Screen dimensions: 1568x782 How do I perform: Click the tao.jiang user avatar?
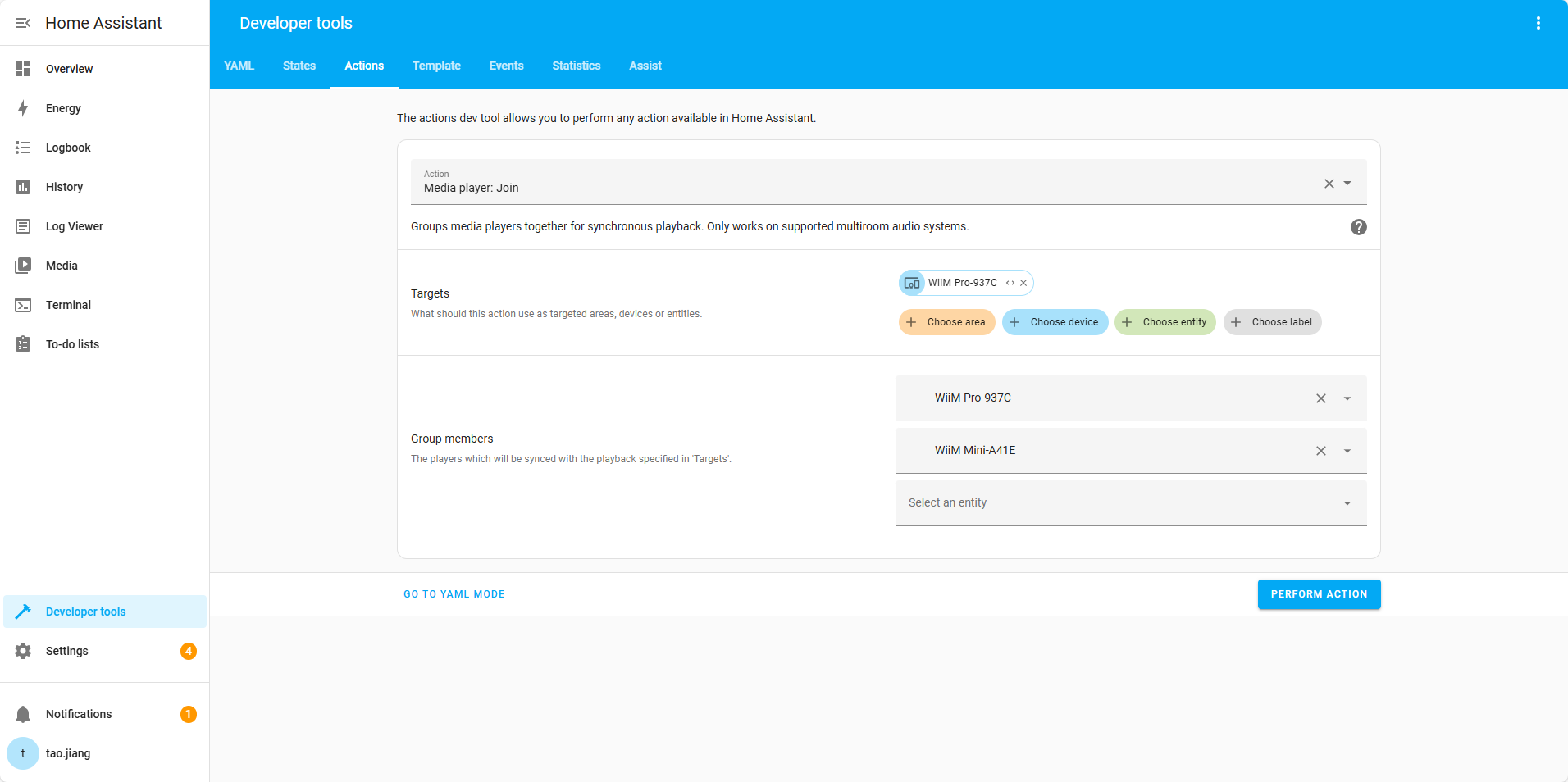click(x=23, y=753)
